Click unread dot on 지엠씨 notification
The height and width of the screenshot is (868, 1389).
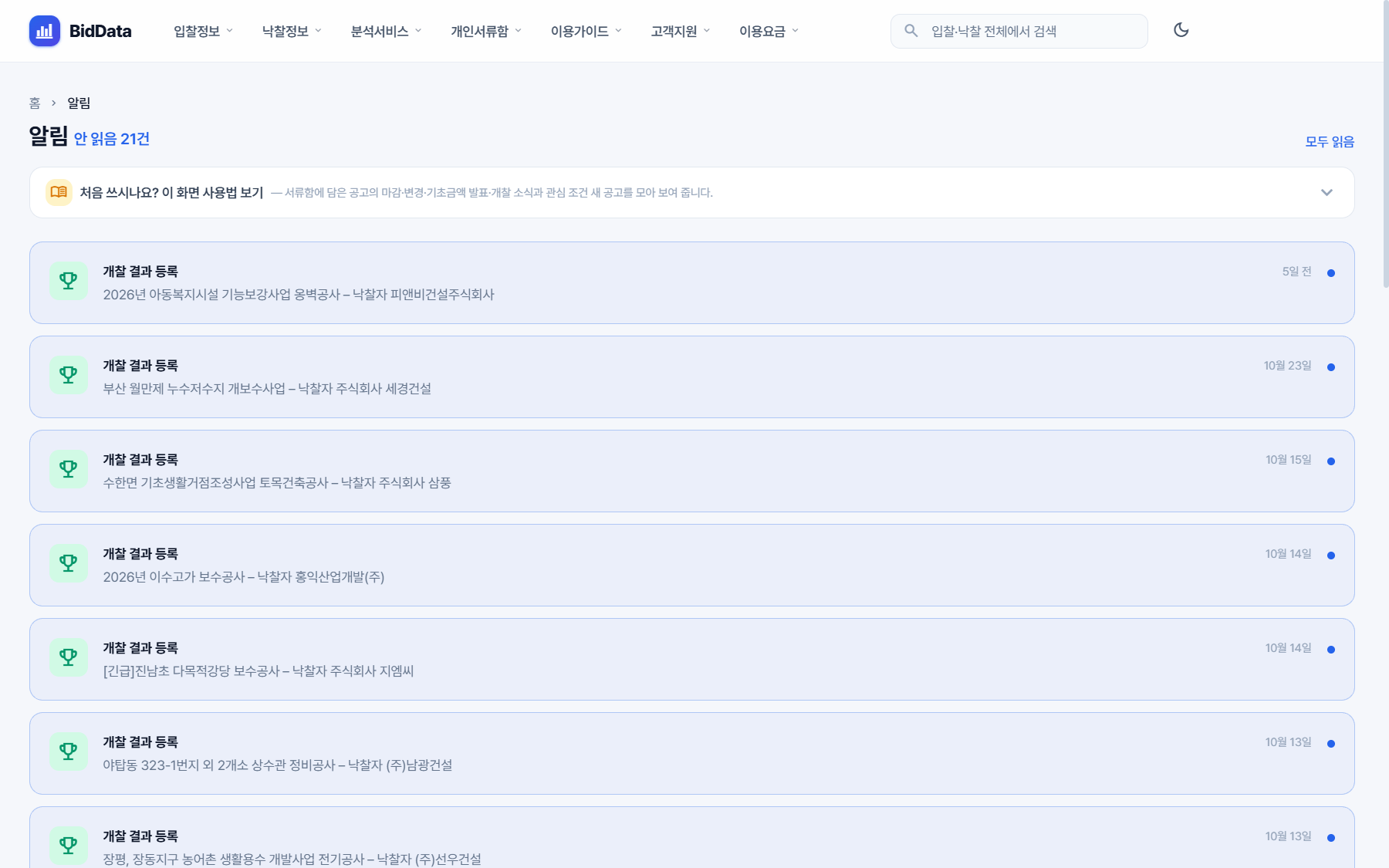click(1331, 650)
